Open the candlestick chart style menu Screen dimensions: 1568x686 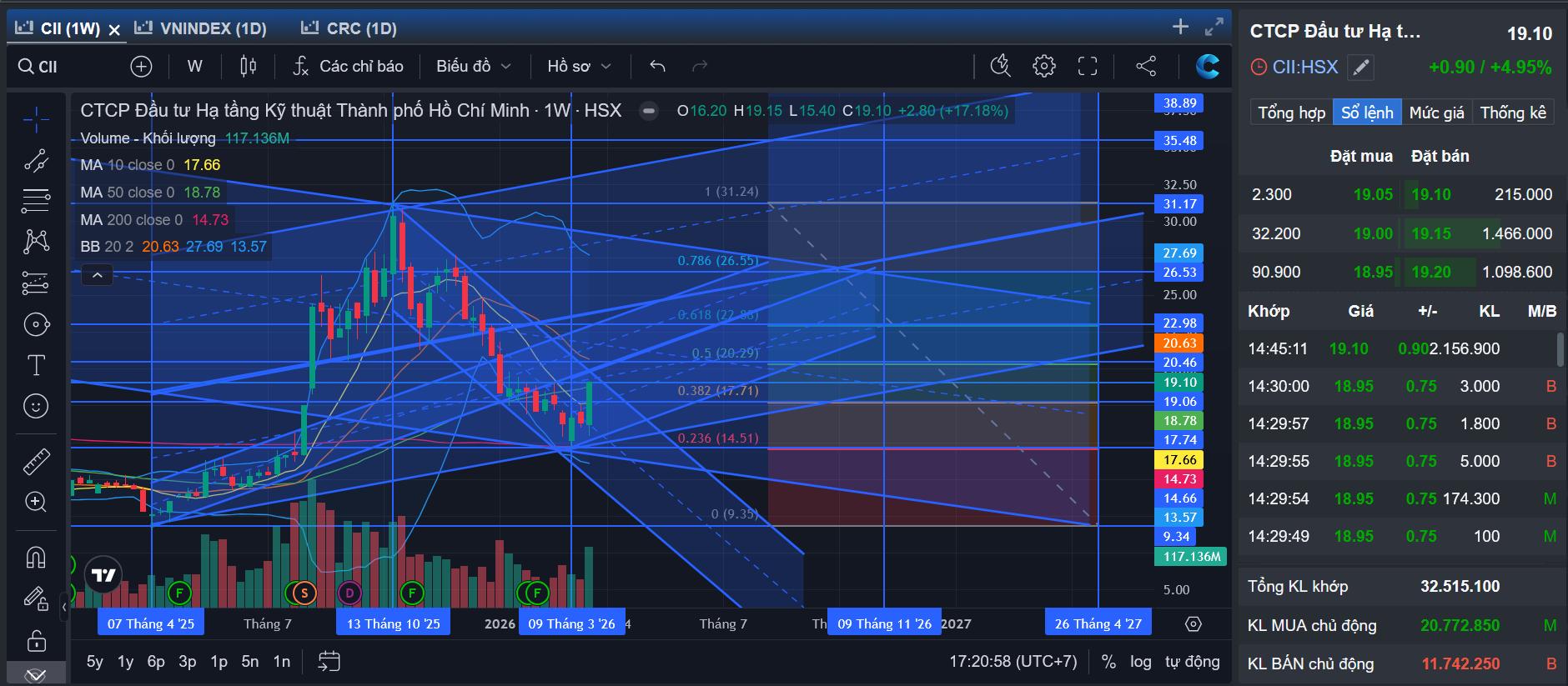[x=249, y=66]
